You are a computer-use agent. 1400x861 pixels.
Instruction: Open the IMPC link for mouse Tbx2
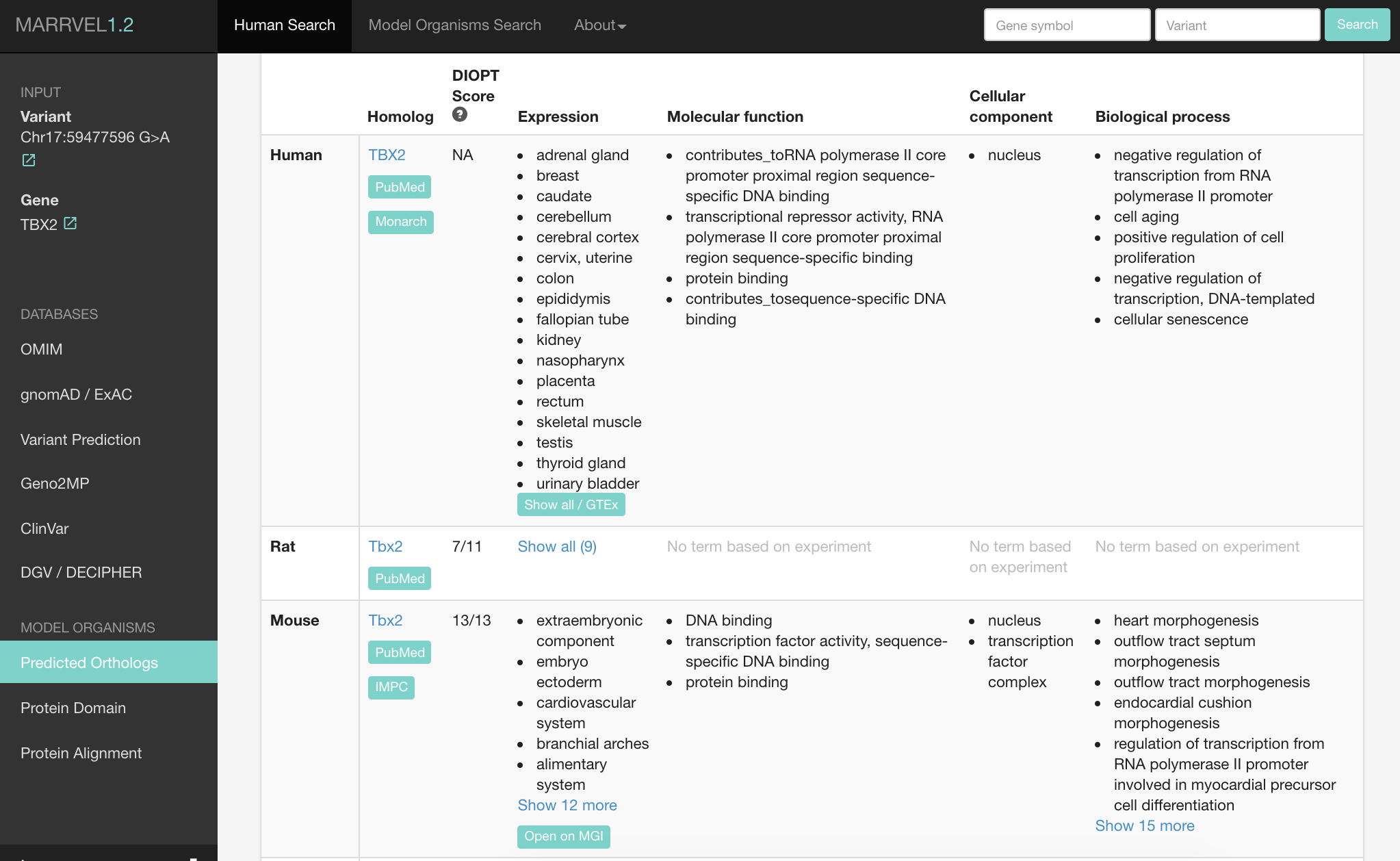[391, 686]
